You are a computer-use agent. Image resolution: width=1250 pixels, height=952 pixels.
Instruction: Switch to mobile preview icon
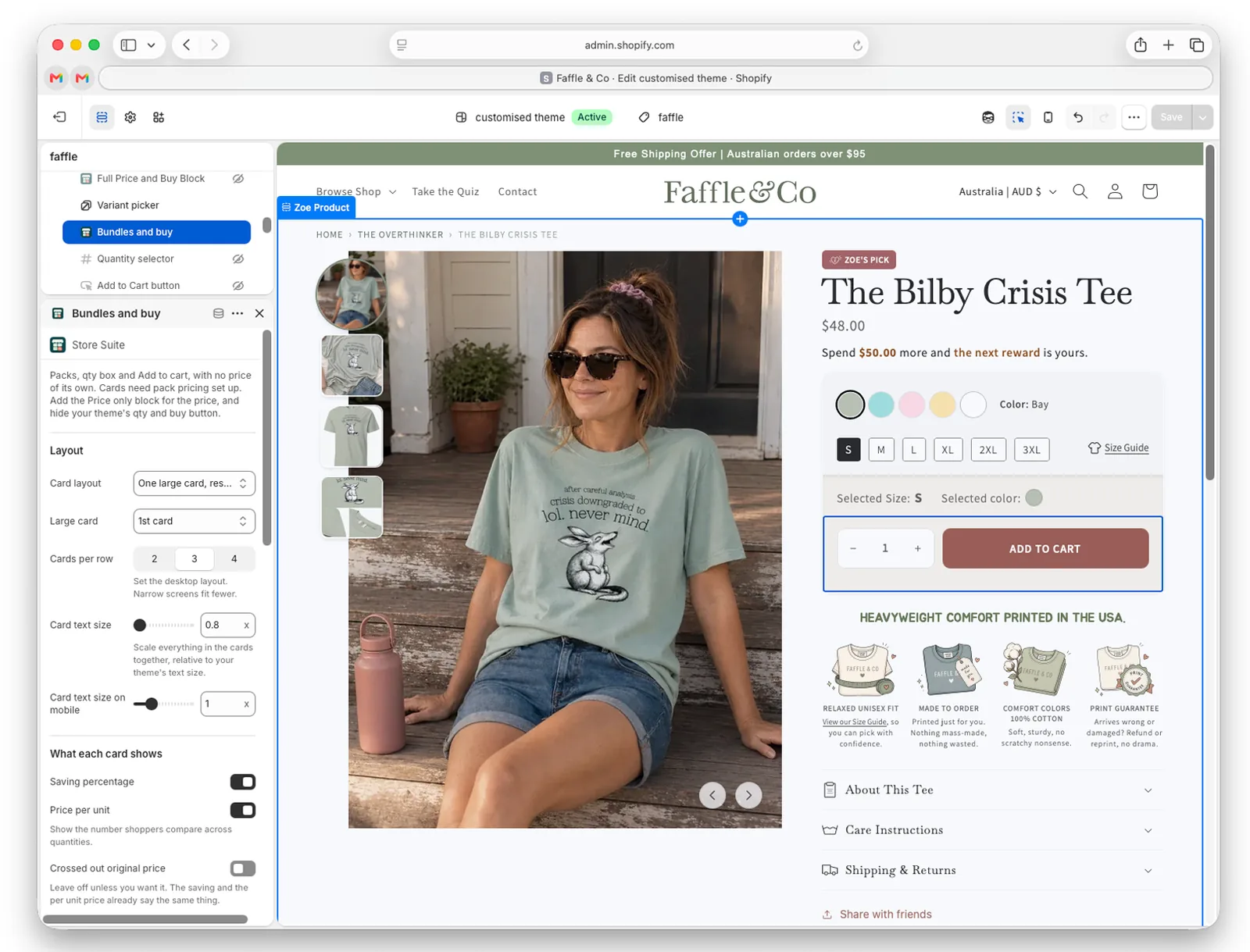pyautogui.click(x=1048, y=117)
